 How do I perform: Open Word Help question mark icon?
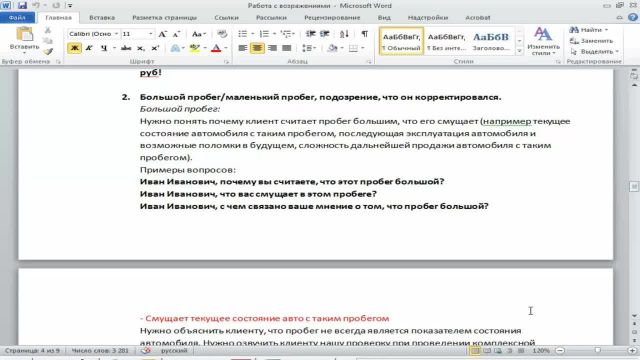coord(633,17)
